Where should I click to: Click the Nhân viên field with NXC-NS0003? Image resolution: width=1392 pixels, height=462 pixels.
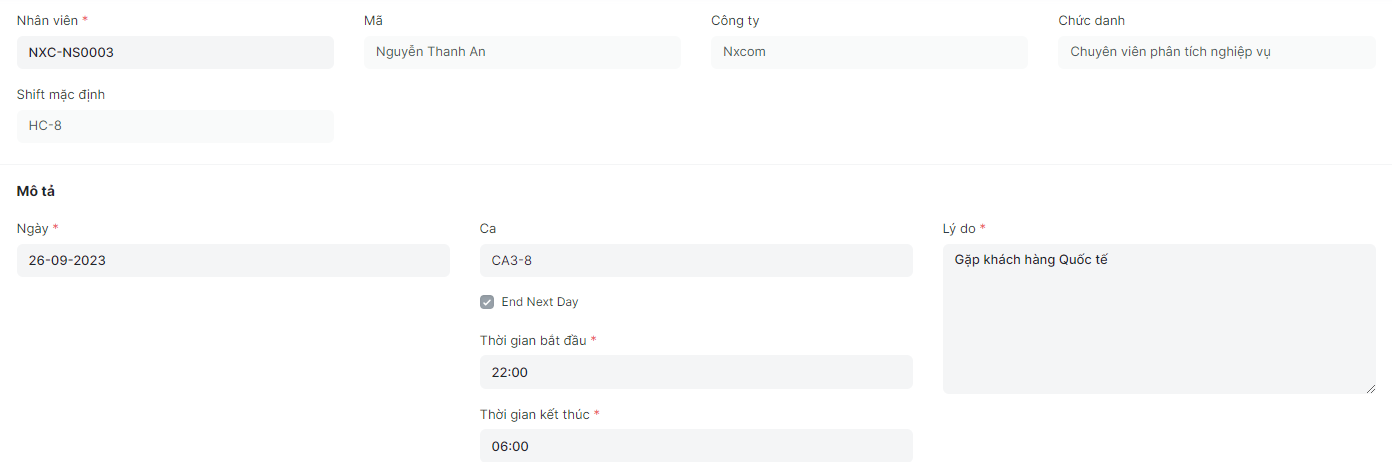pos(175,52)
